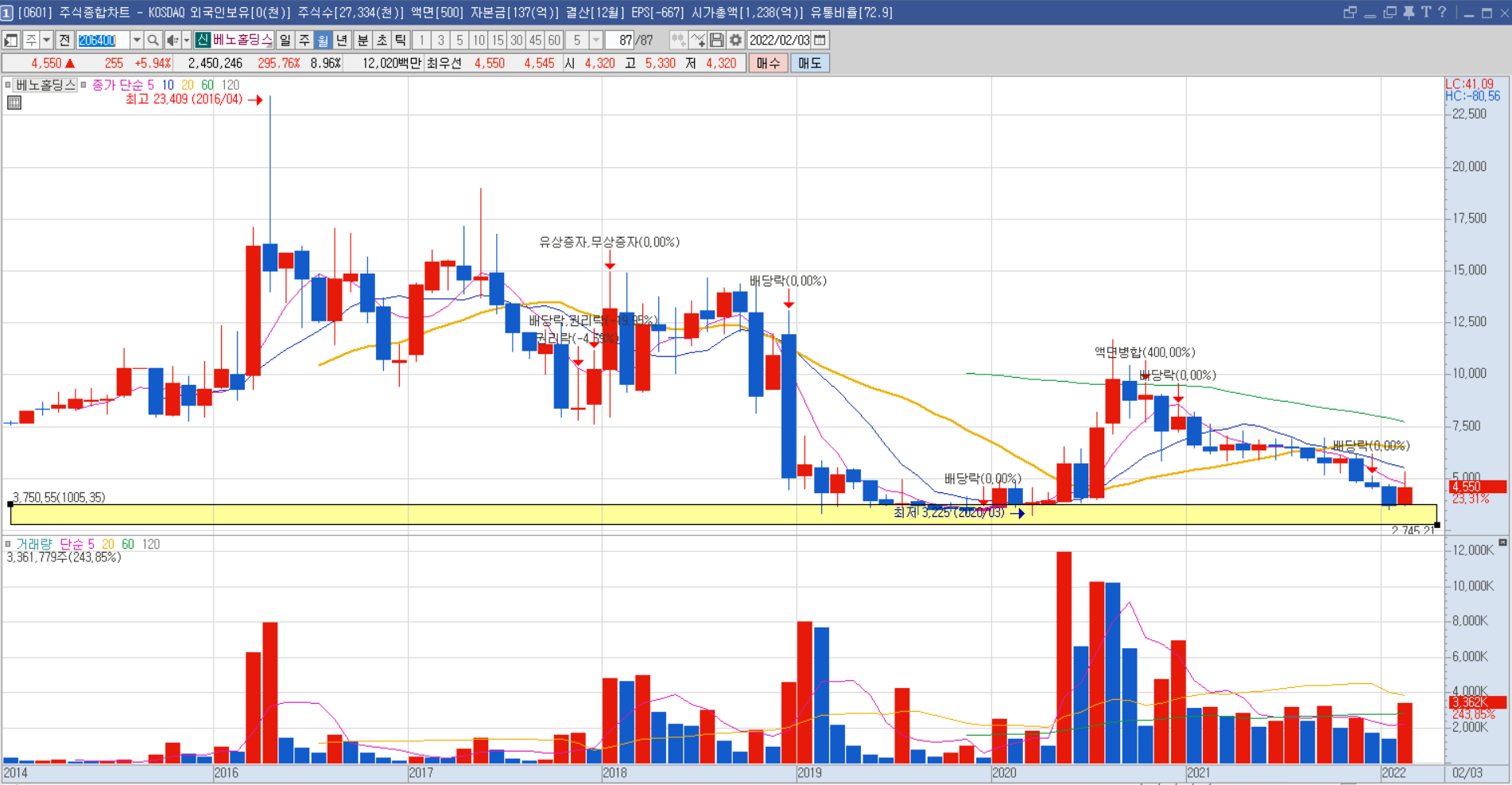1512x785 pixels.
Task: Click the blue 10 moving average legend
Action: point(168,85)
